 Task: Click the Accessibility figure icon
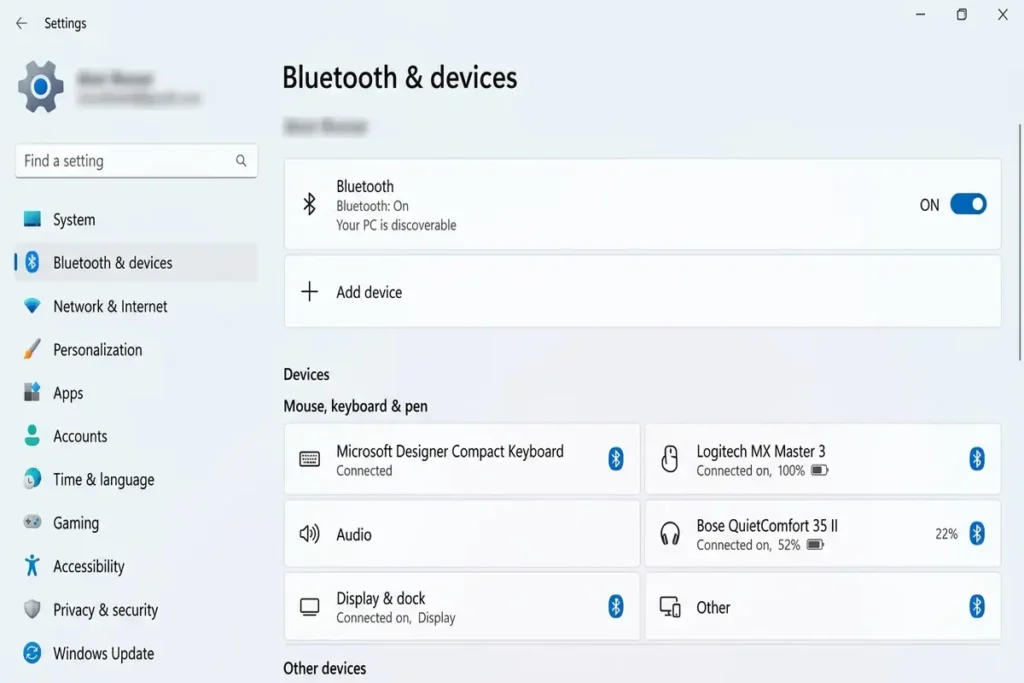click(32, 565)
